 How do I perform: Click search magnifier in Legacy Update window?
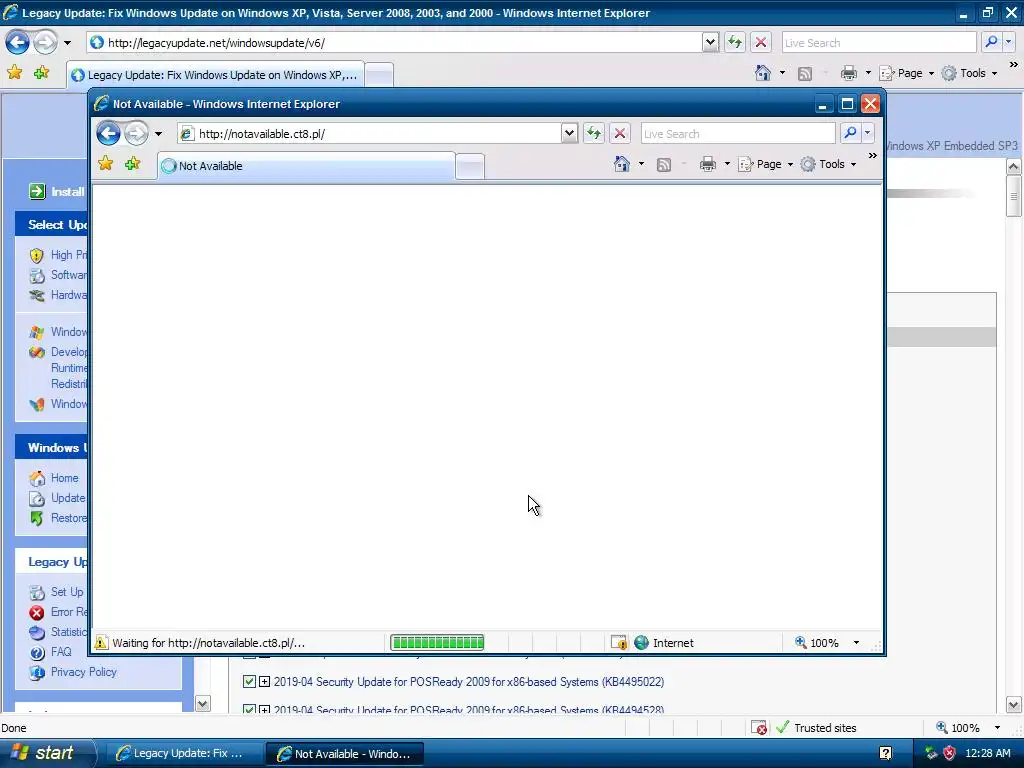coord(991,42)
